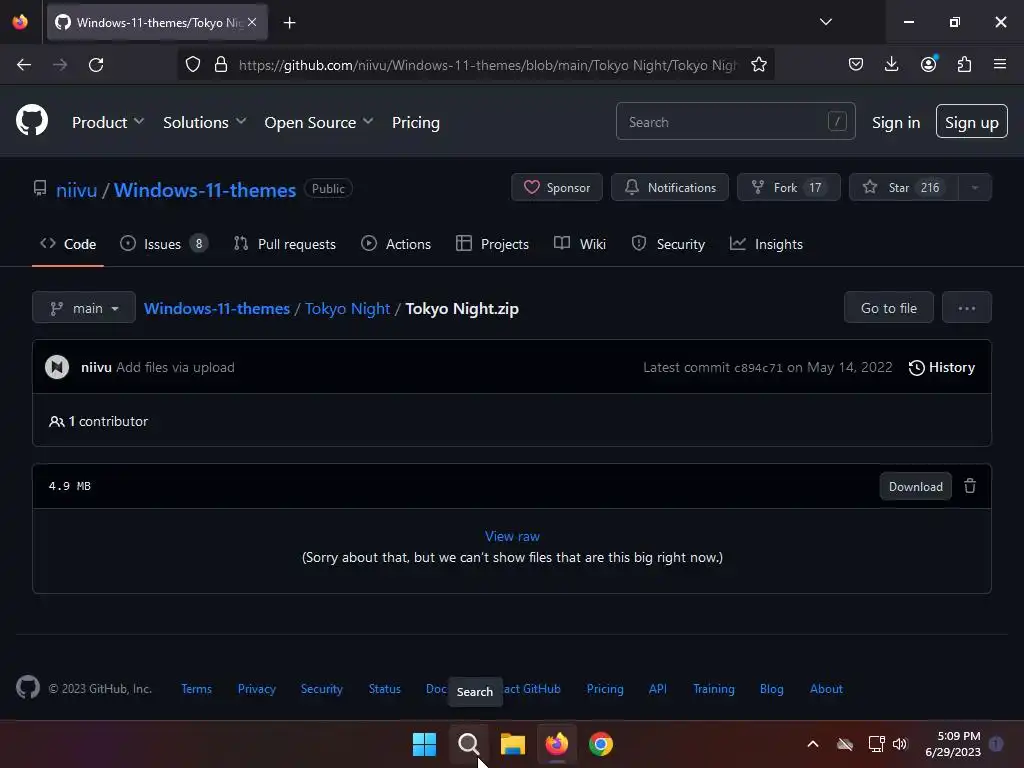Open the tracking protection shield icon
Screen dimensions: 1024x768
pyautogui.click(x=193, y=65)
